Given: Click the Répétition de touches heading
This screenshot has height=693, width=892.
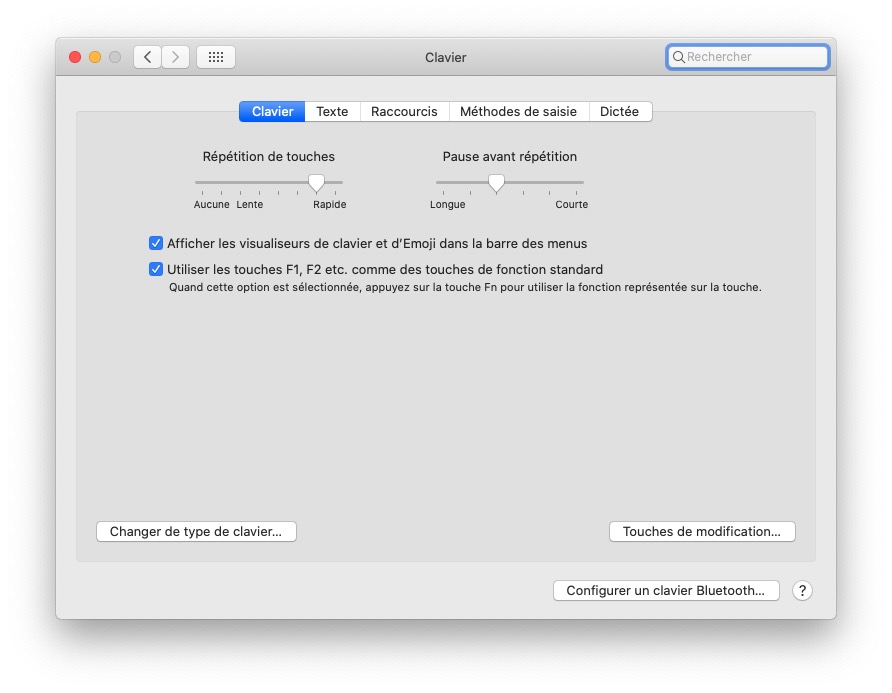Looking at the screenshot, I should (269, 156).
